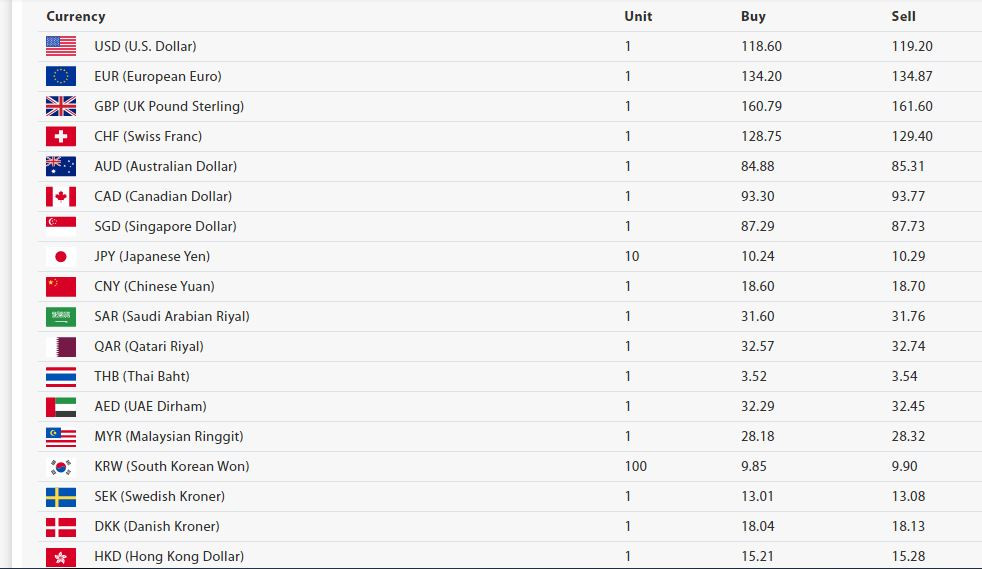Click the Buy column header
Image resolution: width=982 pixels, height=569 pixels.
tap(753, 16)
